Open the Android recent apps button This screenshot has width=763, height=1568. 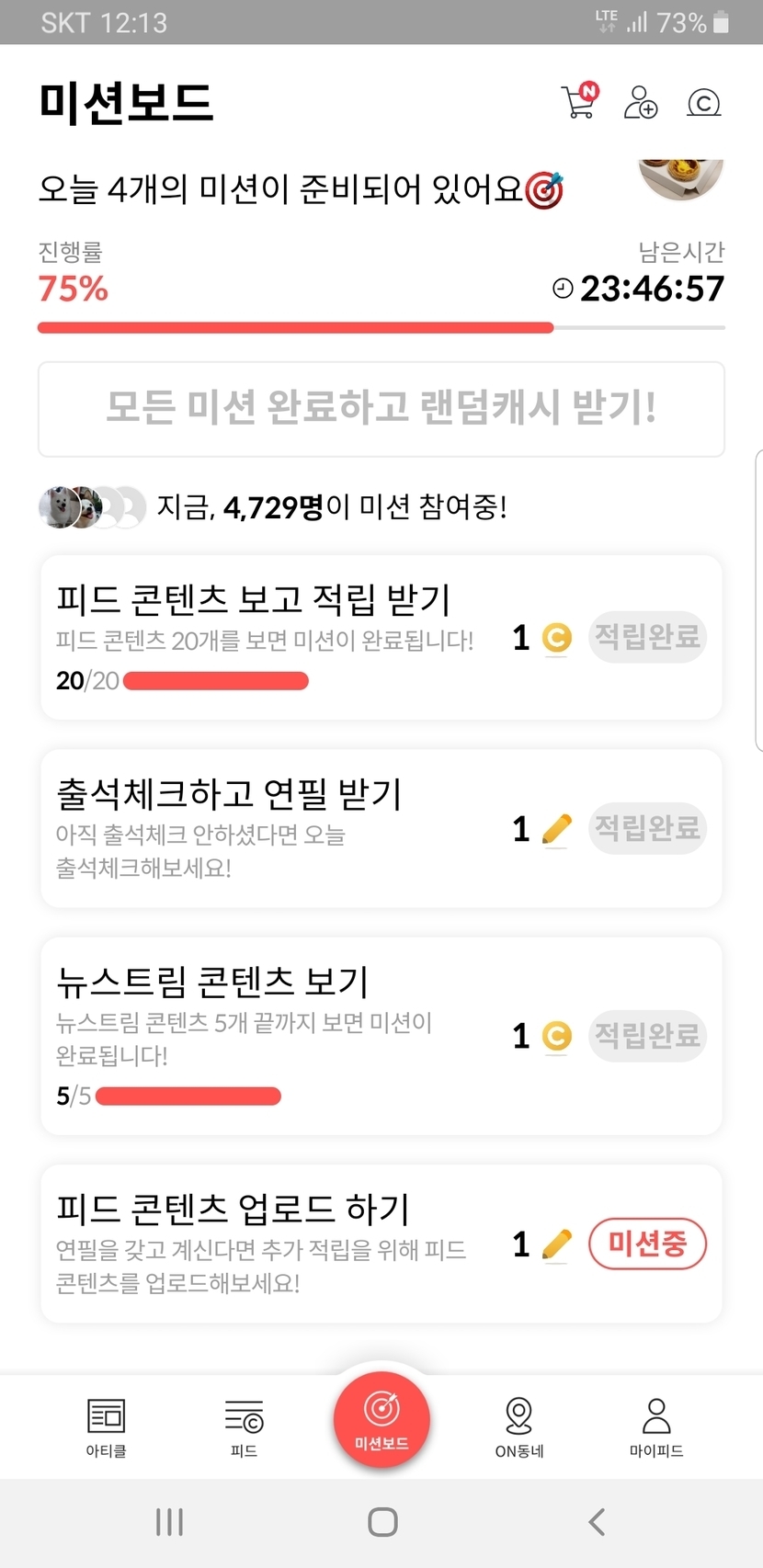[x=170, y=1522]
